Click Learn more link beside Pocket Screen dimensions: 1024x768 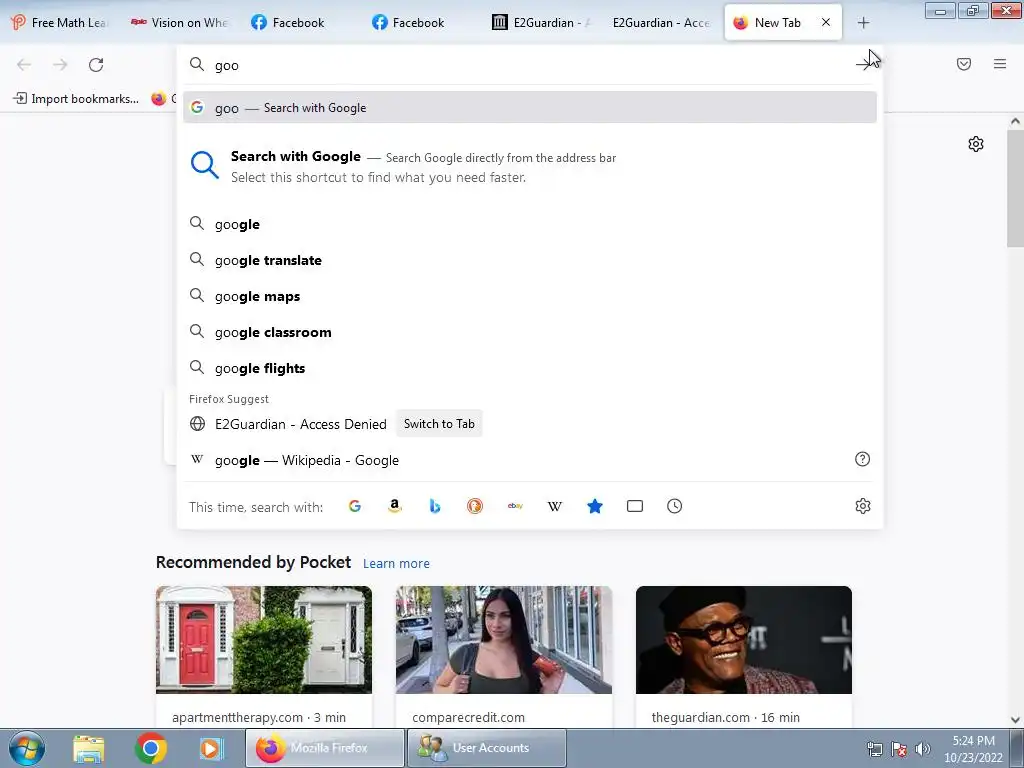coord(396,563)
